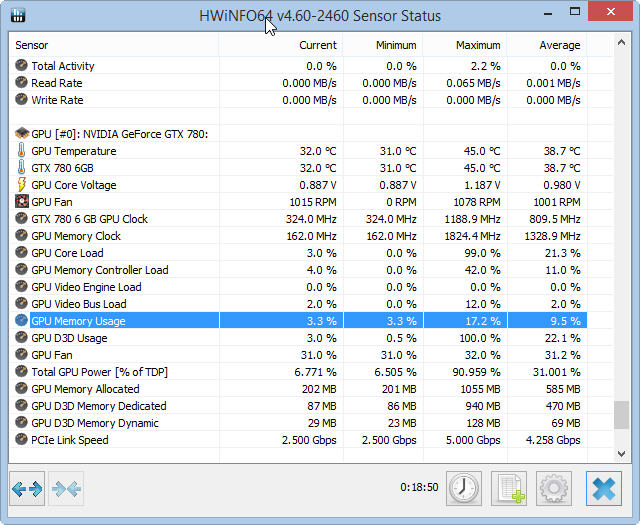Viewport: 640px width, 525px height.
Task: Click the gauge icon beside GPU Core Load
Action: (x=21, y=252)
